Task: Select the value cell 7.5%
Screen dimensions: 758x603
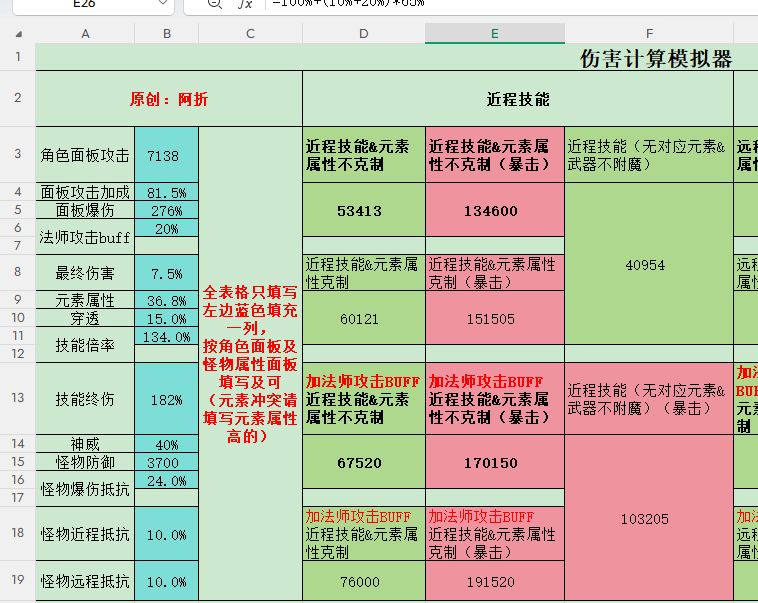Action: tap(167, 273)
